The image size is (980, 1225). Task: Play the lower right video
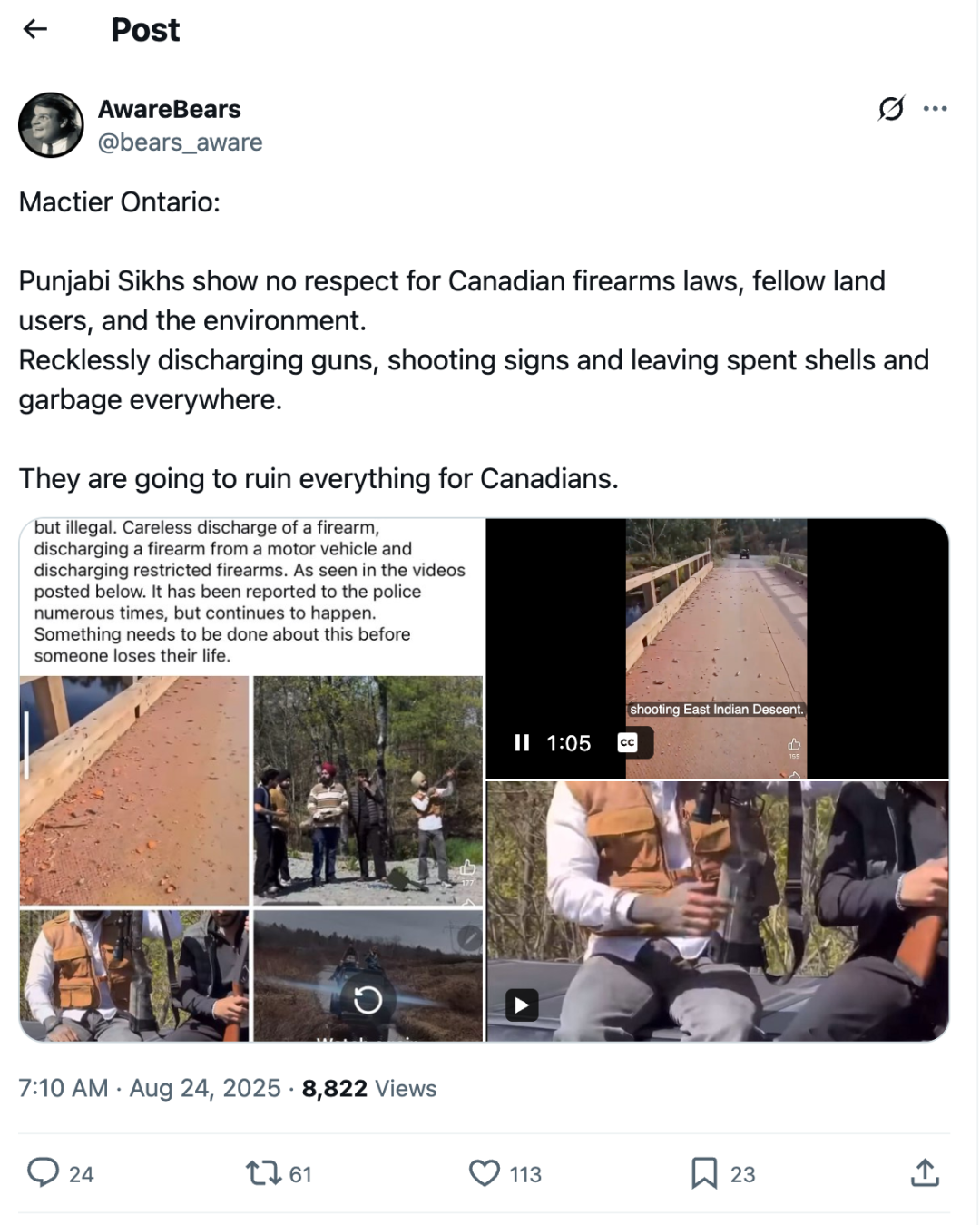(522, 1004)
